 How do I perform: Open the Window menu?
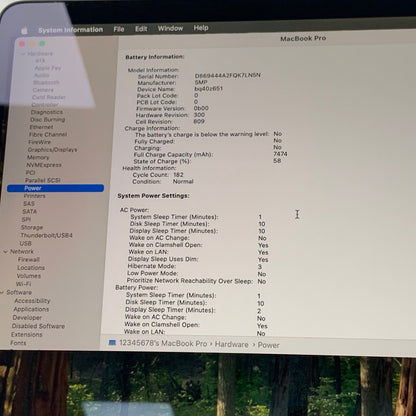tap(170, 28)
